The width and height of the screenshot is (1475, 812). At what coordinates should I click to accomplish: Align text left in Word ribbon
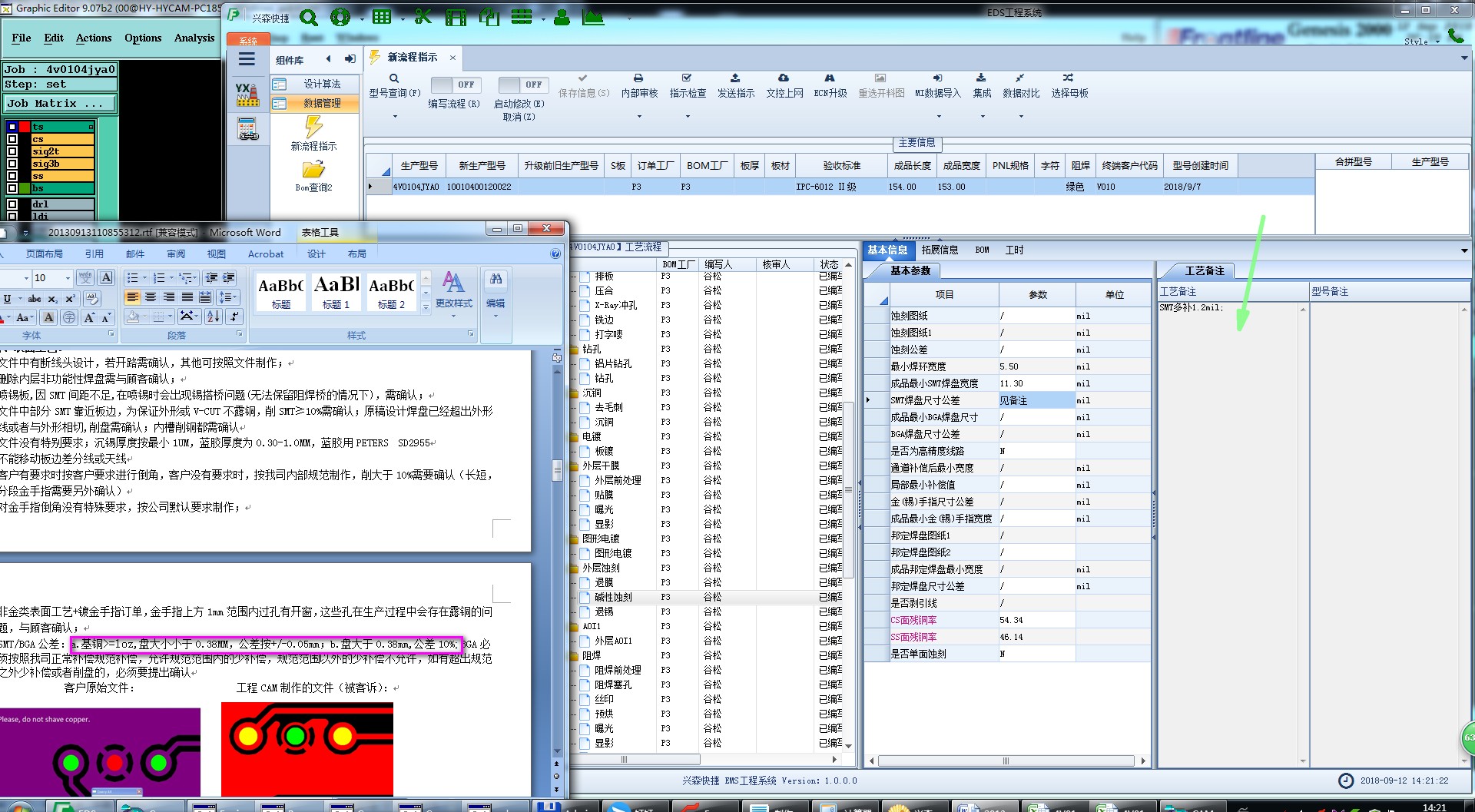click(133, 297)
